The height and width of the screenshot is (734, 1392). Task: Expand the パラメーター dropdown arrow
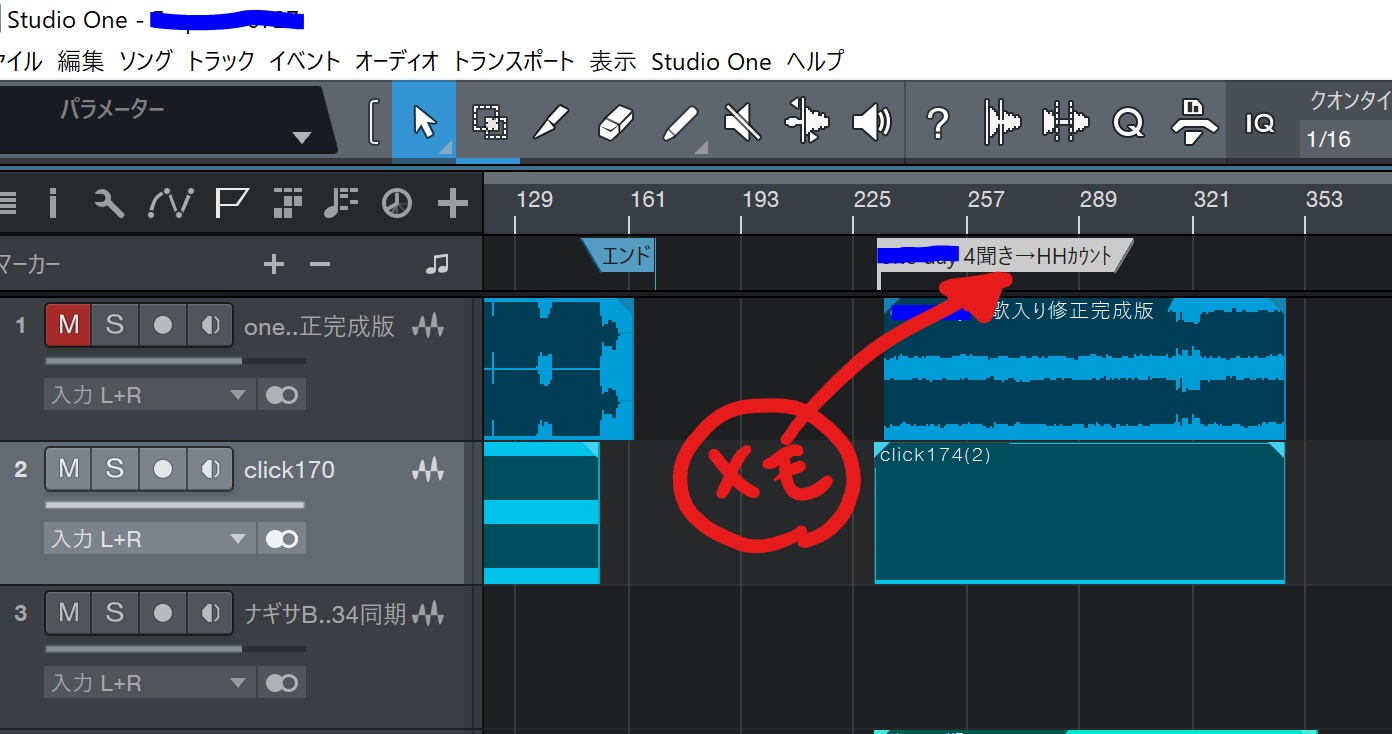pos(302,137)
